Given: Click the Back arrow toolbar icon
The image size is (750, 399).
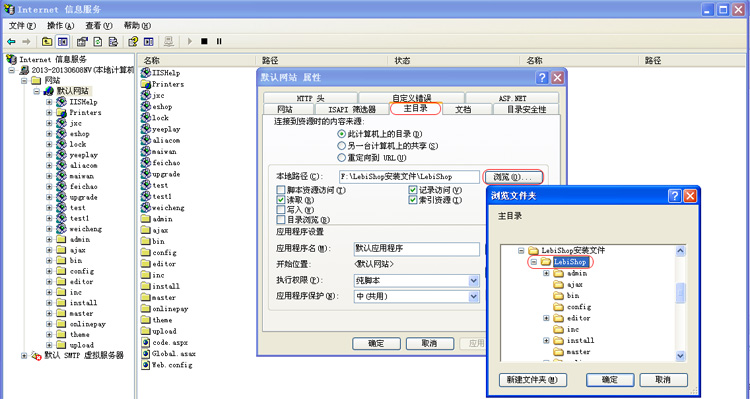Looking at the screenshot, I should [x=11, y=42].
